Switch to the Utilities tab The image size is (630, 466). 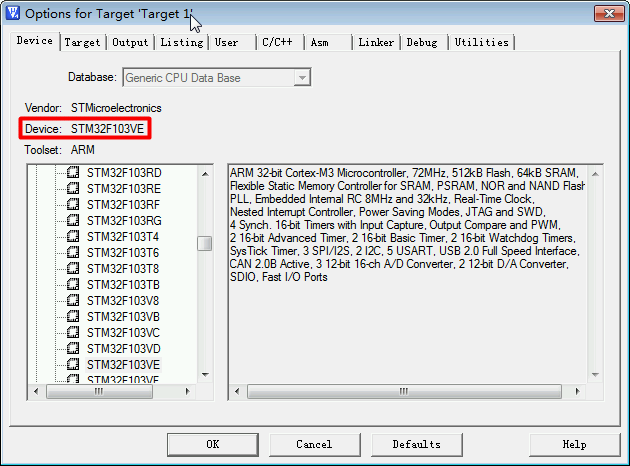click(482, 43)
